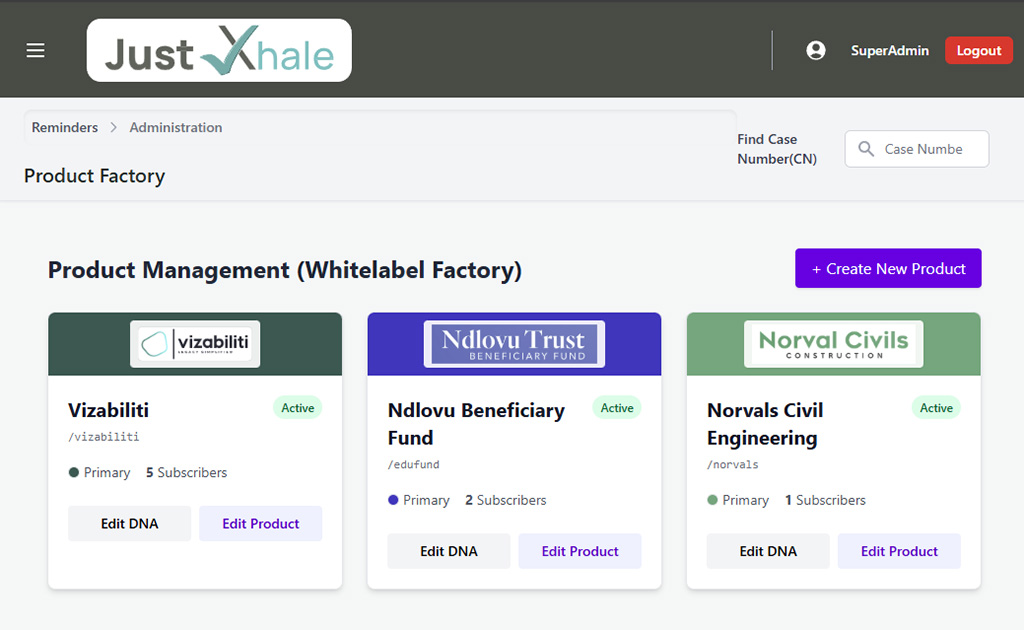Select the Ndlovu Beneficiary Fund title
The width and height of the screenshot is (1024, 630).
[x=476, y=424]
